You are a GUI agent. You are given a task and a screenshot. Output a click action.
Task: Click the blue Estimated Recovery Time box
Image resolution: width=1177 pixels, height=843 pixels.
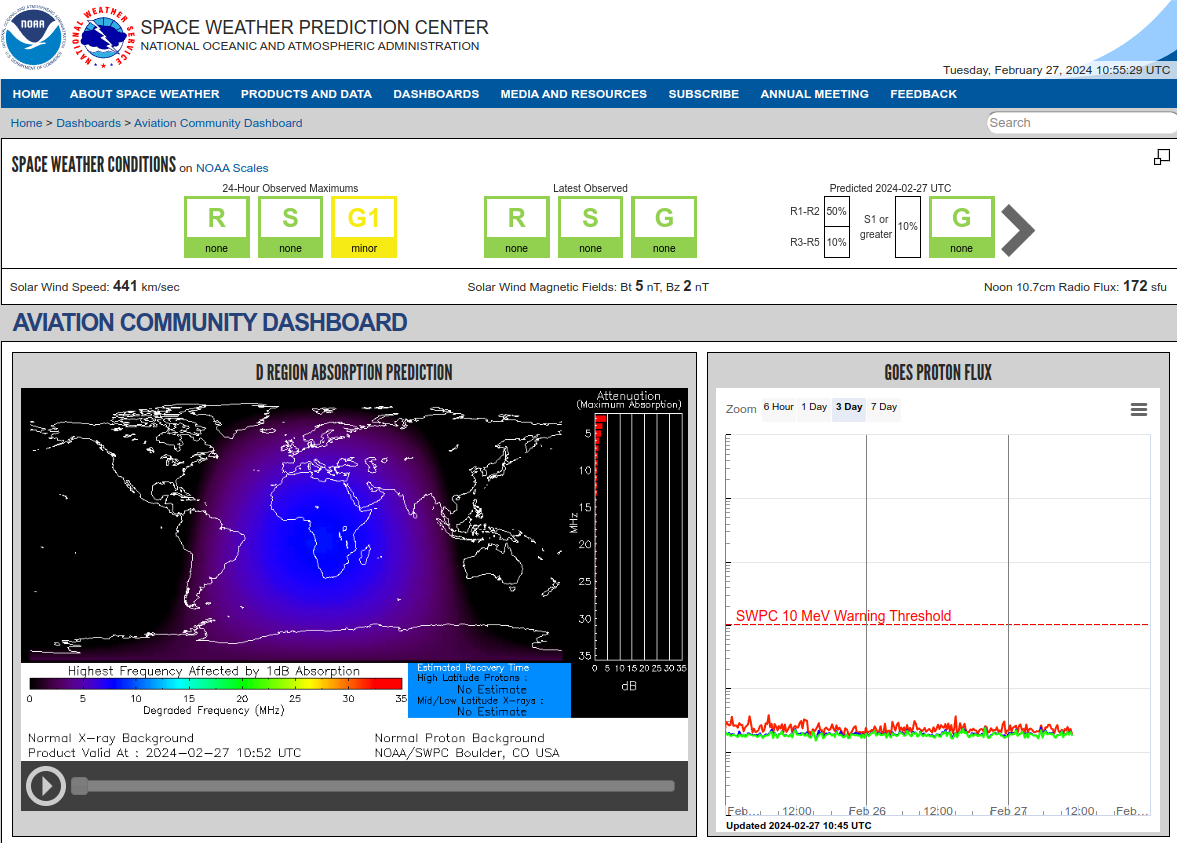[x=489, y=690]
